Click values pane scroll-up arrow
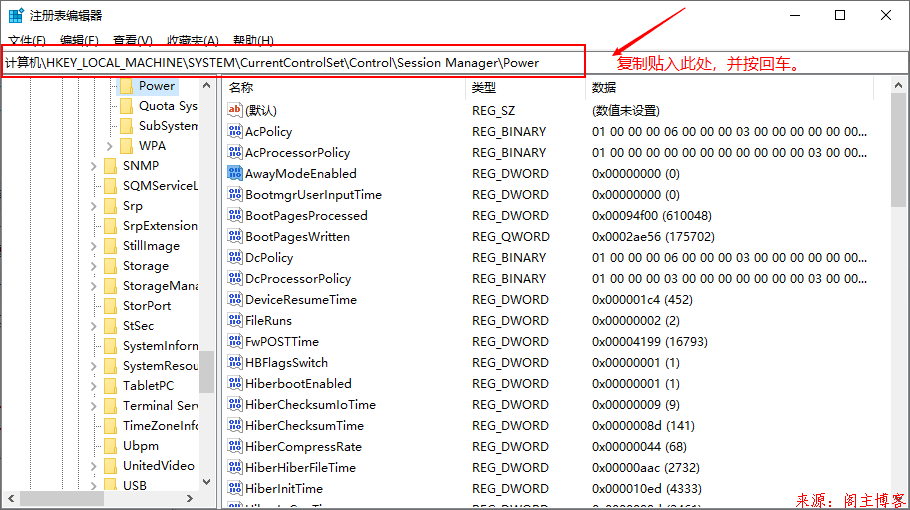The height and width of the screenshot is (510, 910). (x=898, y=85)
